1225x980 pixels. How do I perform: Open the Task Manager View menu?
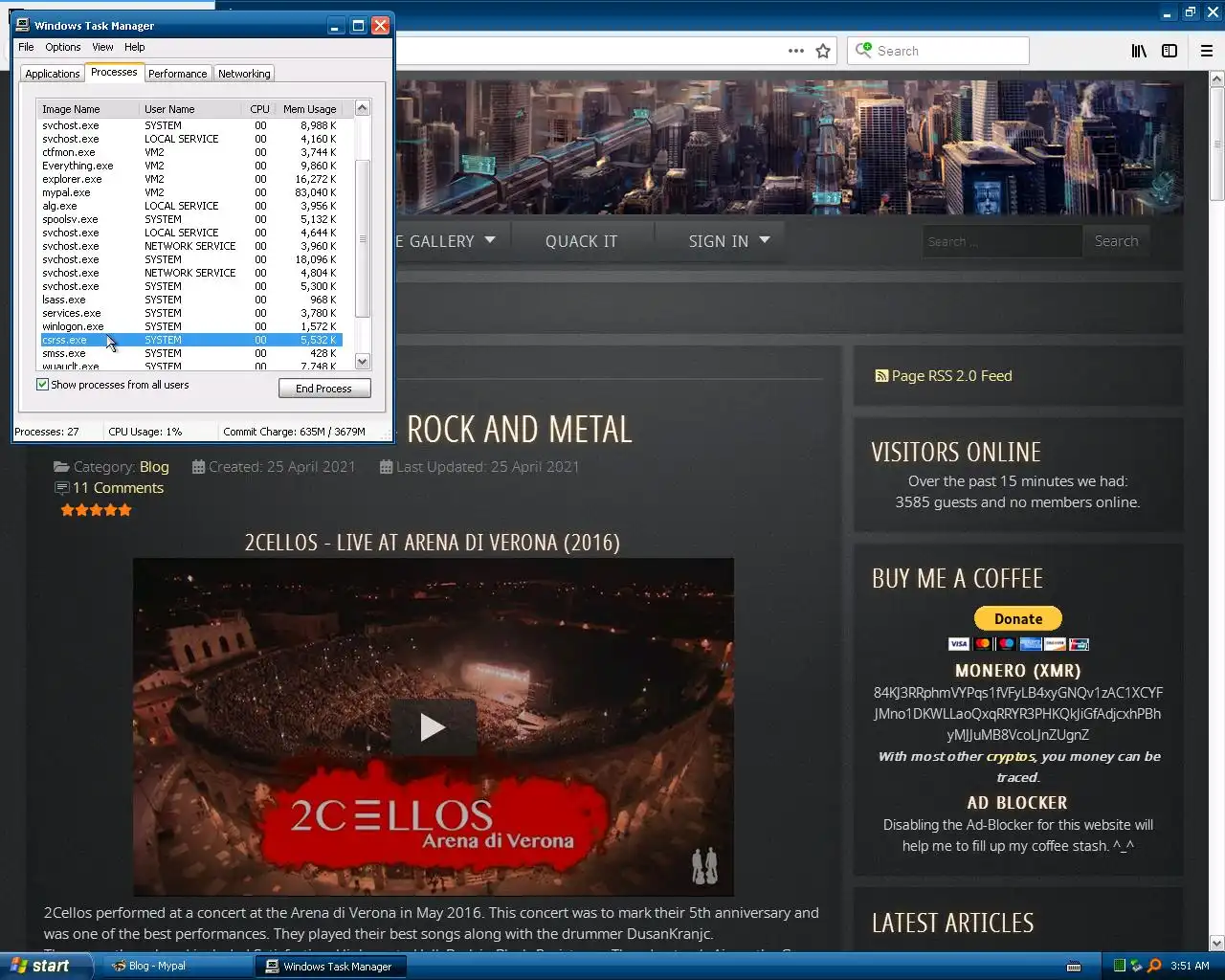coord(102,47)
